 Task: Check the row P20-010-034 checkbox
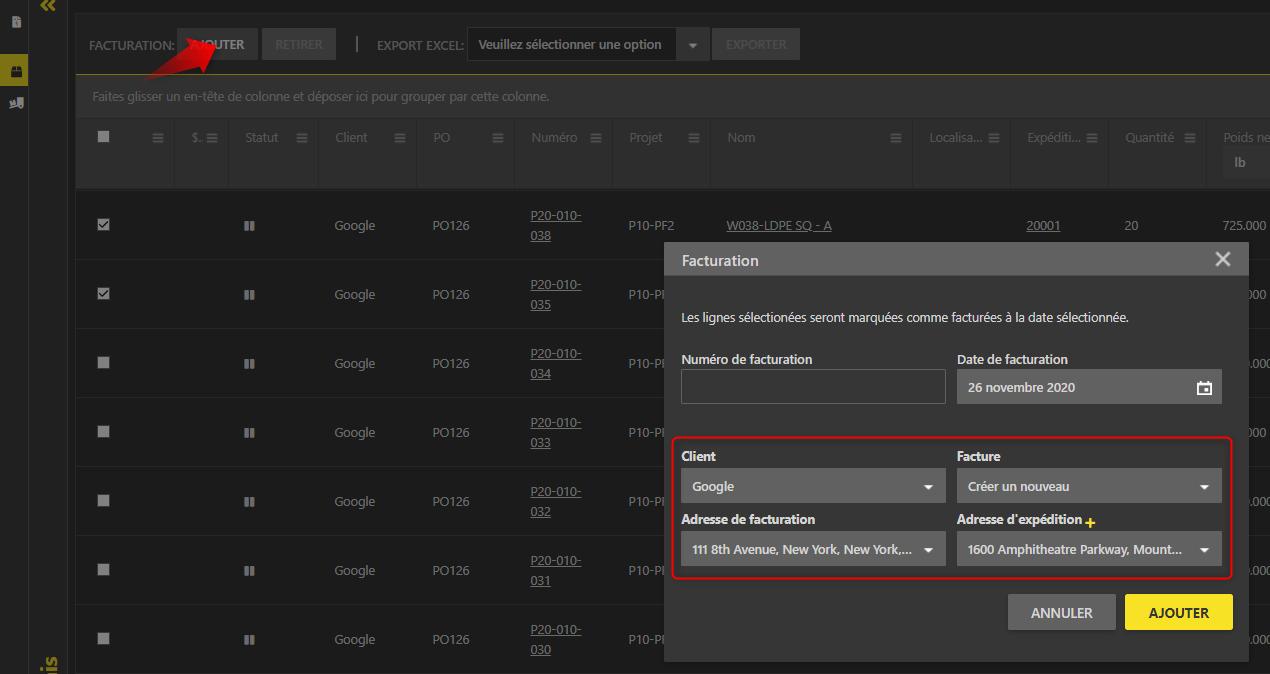tap(103, 363)
